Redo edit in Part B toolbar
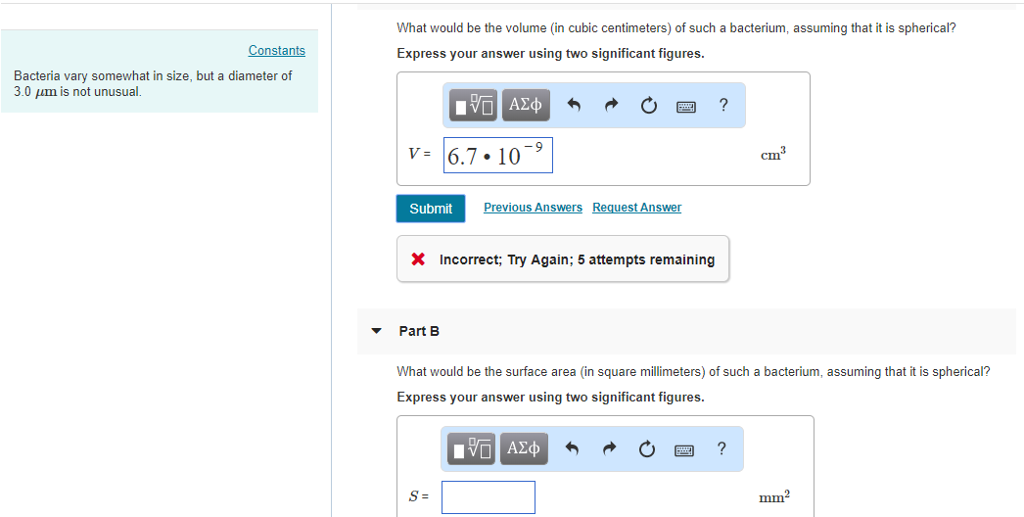Screen dimensions: 1024x517 pos(610,449)
